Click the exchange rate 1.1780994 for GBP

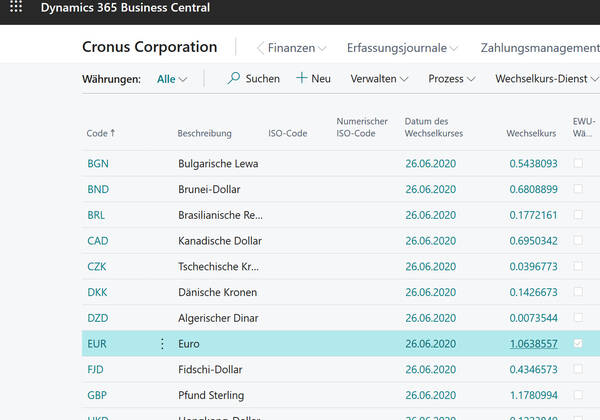[x=533, y=395]
